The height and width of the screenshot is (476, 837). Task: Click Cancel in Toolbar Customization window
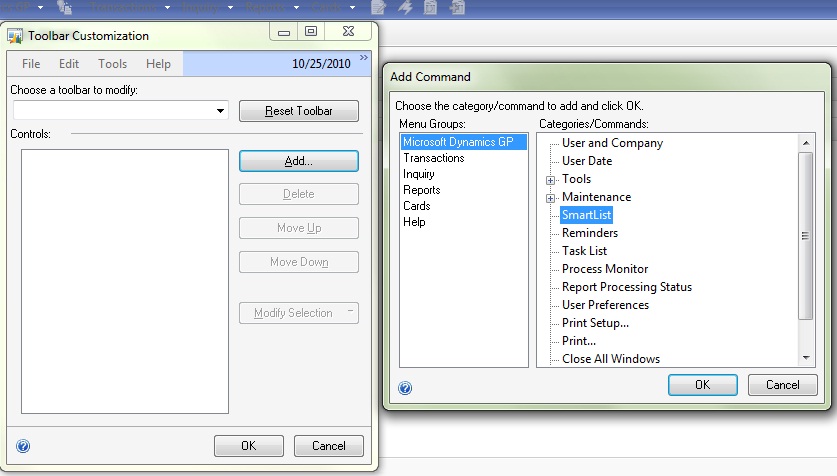pos(329,446)
